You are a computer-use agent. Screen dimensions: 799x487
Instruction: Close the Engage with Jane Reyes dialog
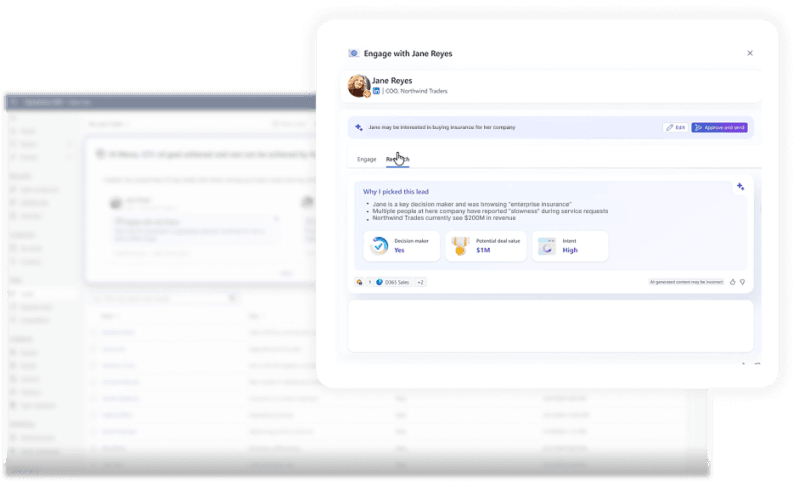[x=750, y=53]
